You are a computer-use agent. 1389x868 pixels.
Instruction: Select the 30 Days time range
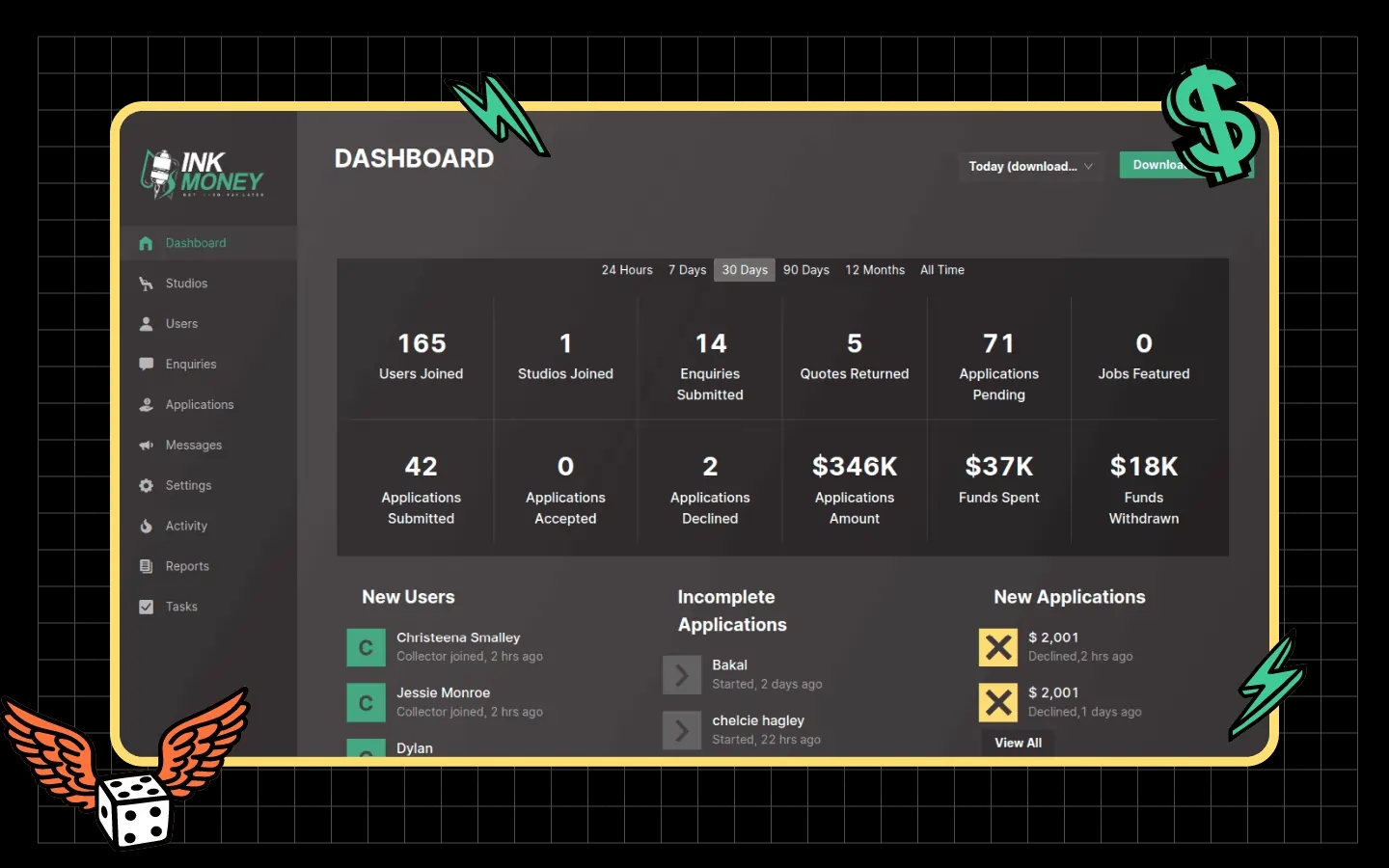(x=745, y=270)
